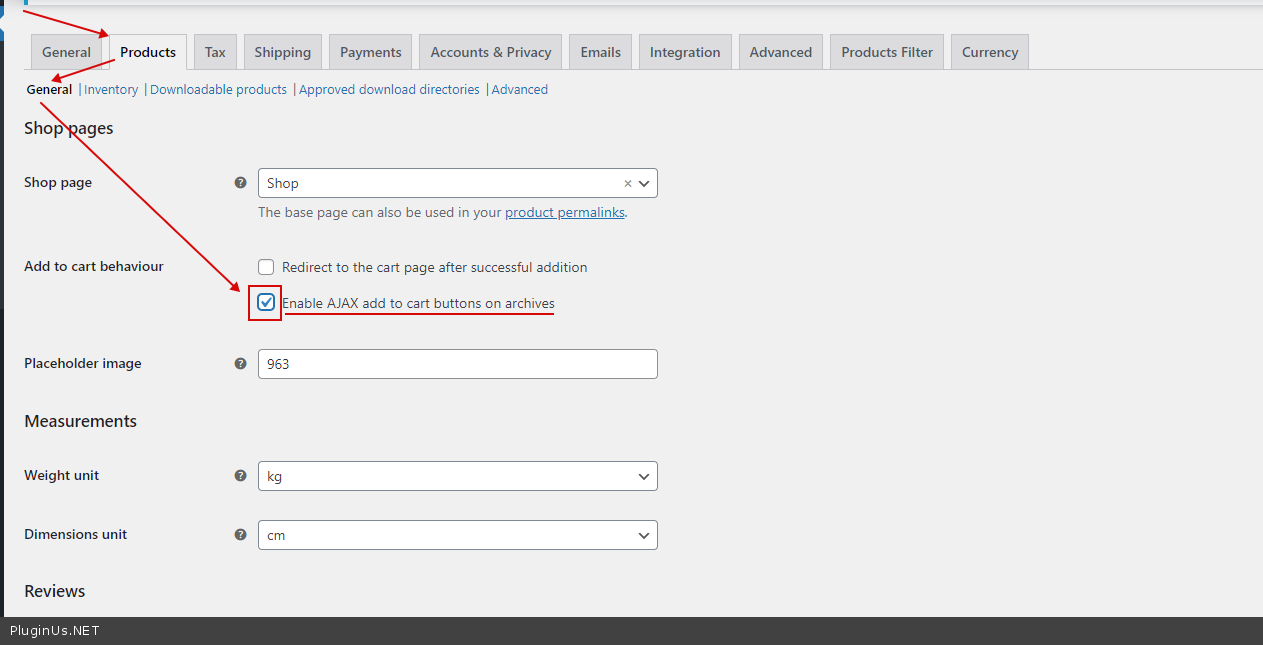1263x645 pixels.
Task: Expand the Weight unit dropdown
Action: click(x=457, y=476)
